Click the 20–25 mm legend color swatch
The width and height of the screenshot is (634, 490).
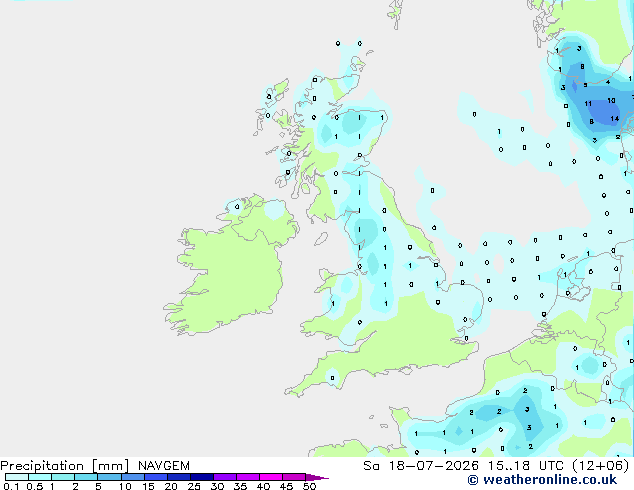point(178,477)
